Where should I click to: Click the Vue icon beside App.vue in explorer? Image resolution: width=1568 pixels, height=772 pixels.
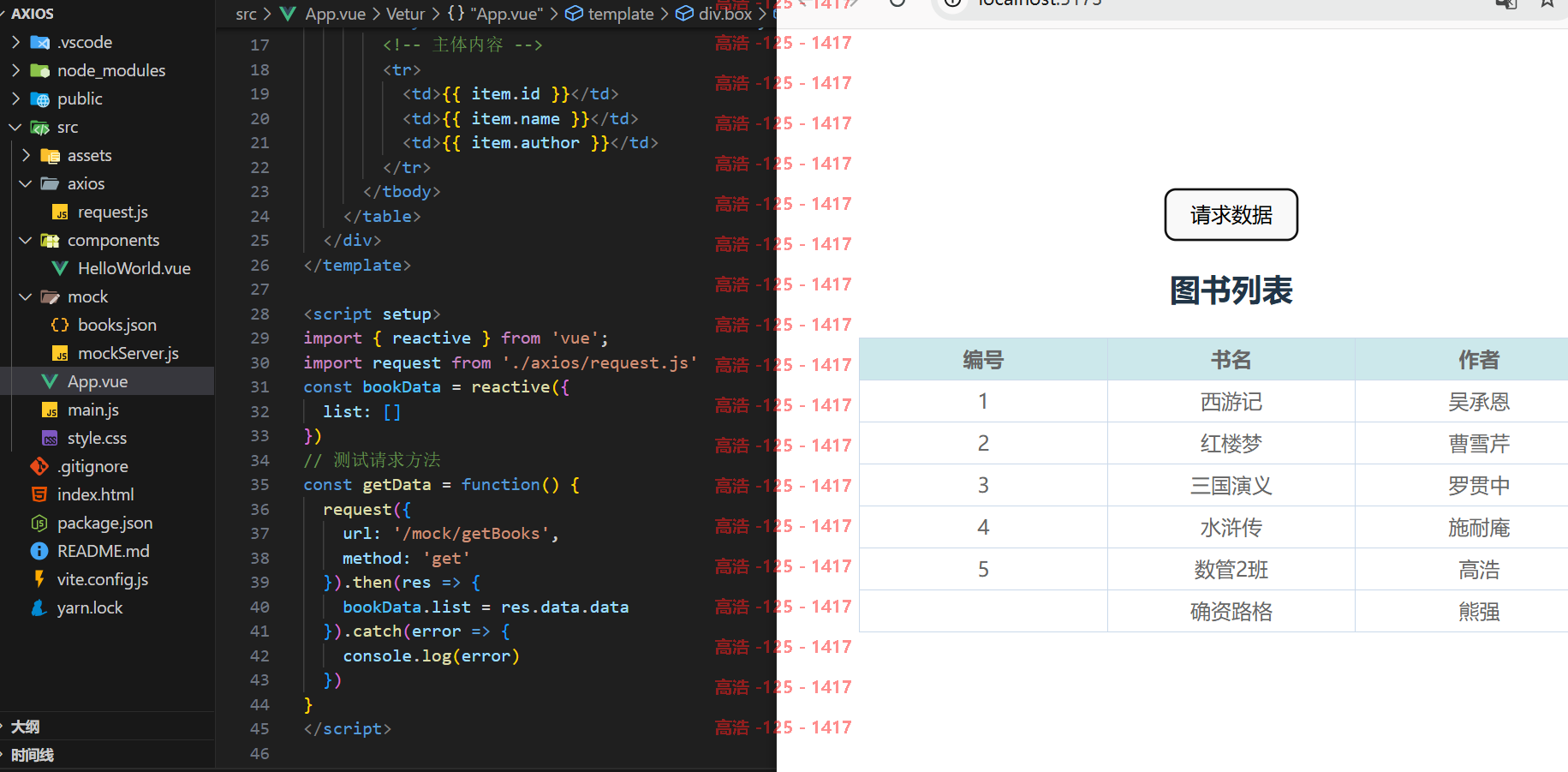coord(50,381)
